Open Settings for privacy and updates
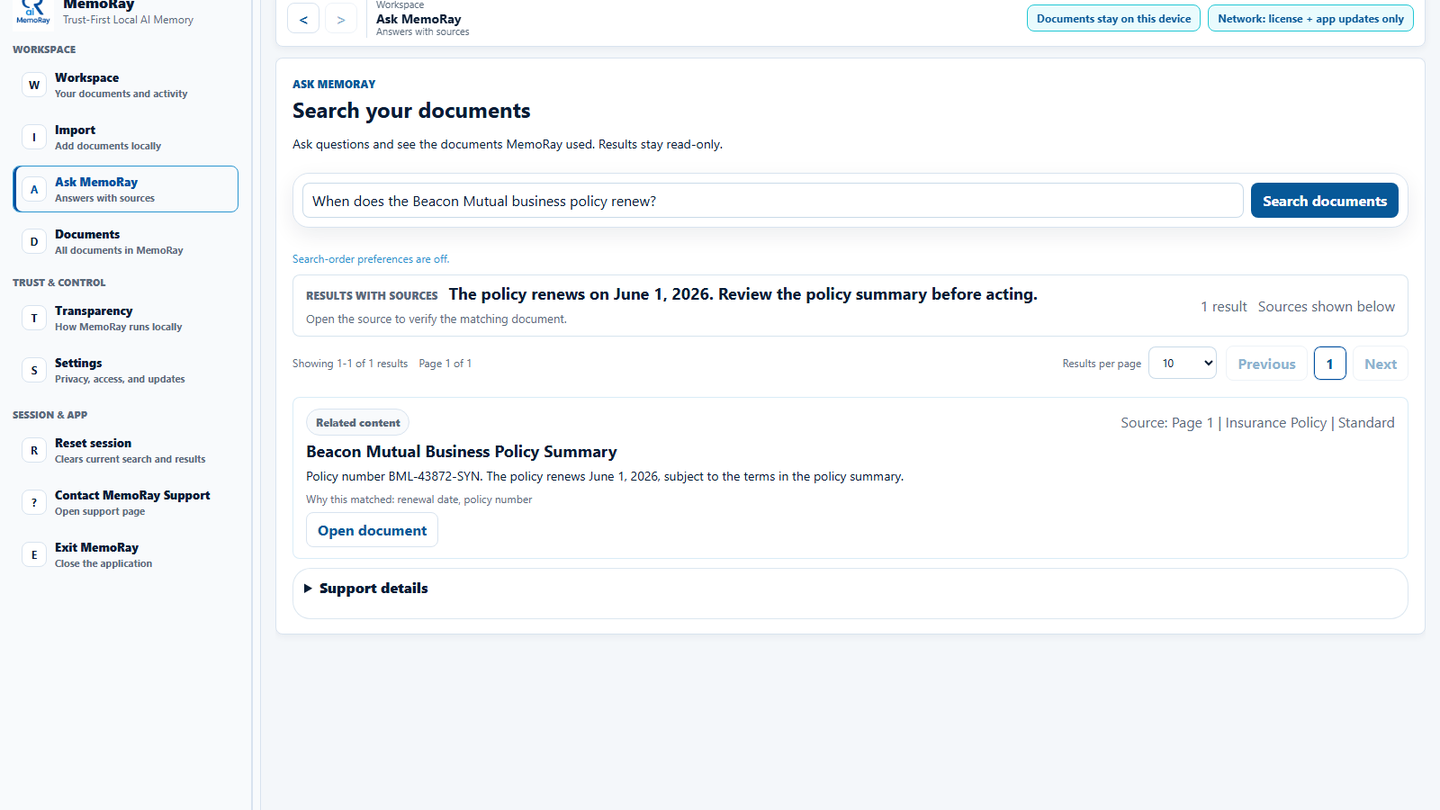The width and height of the screenshot is (1440, 810). click(x=126, y=370)
